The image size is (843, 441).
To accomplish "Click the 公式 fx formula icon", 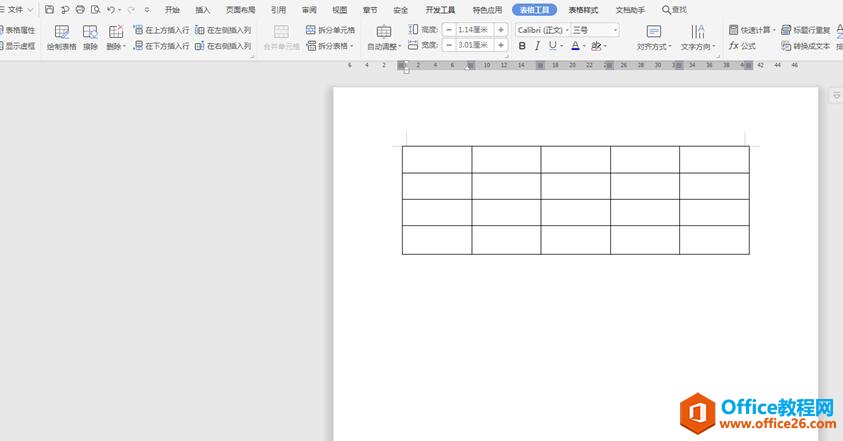I will [742, 46].
